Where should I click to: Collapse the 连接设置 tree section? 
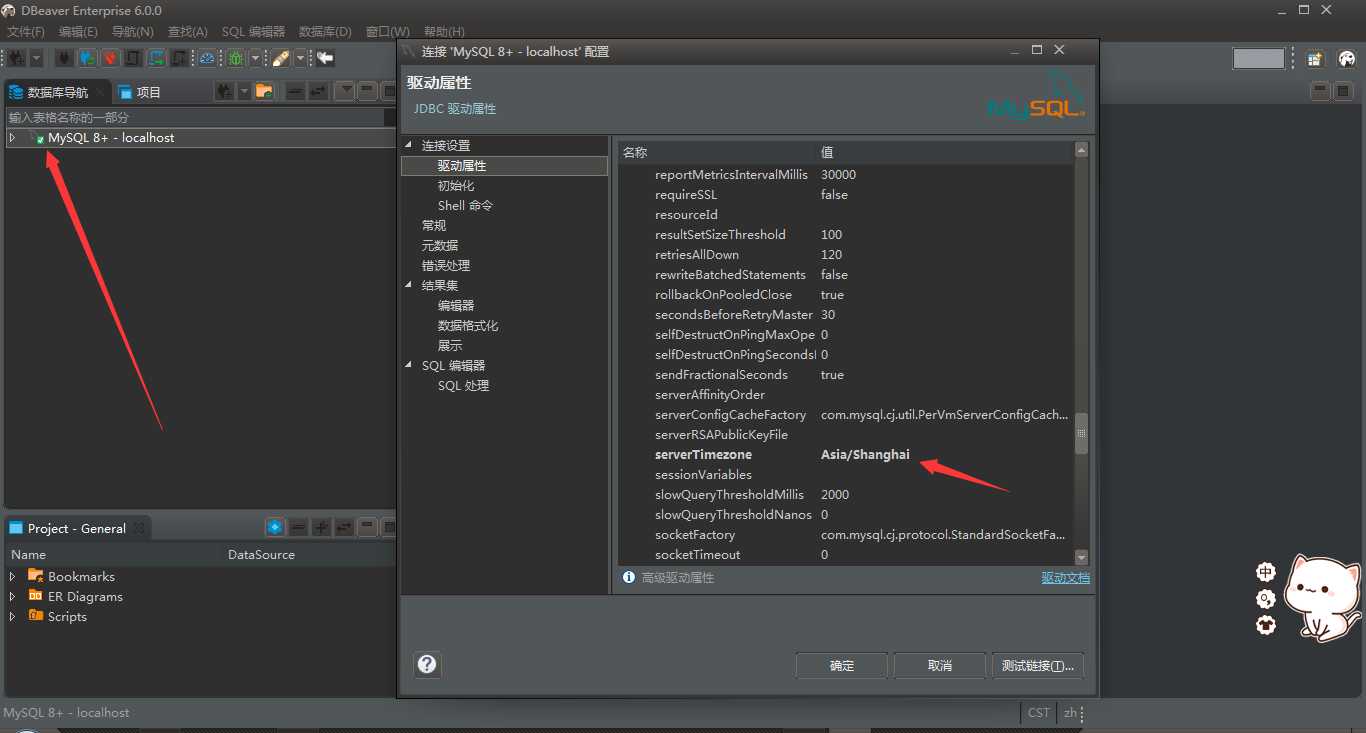[408, 145]
